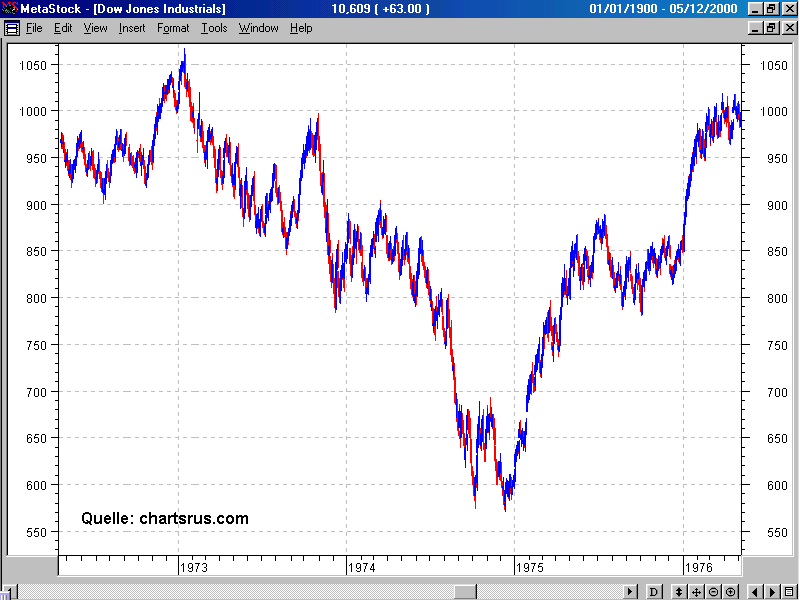Click the scrollbar right arrow
800x600 pixels.
click(631, 592)
